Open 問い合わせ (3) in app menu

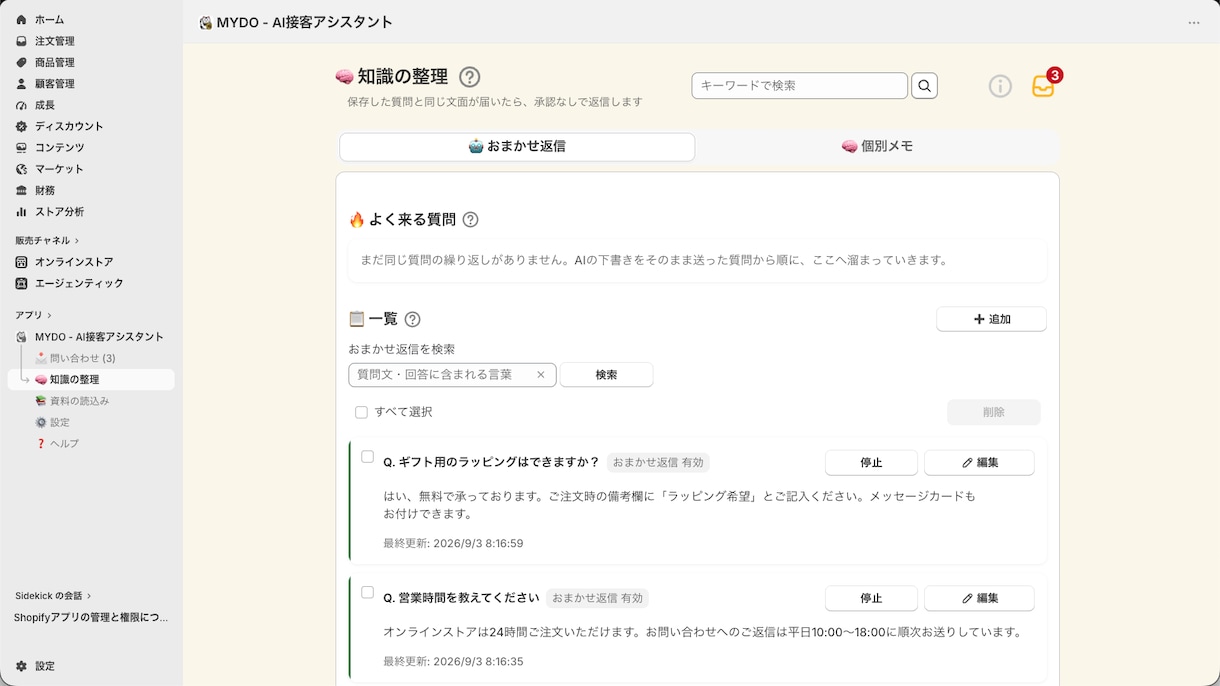pyautogui.click(x=76, y=358)
